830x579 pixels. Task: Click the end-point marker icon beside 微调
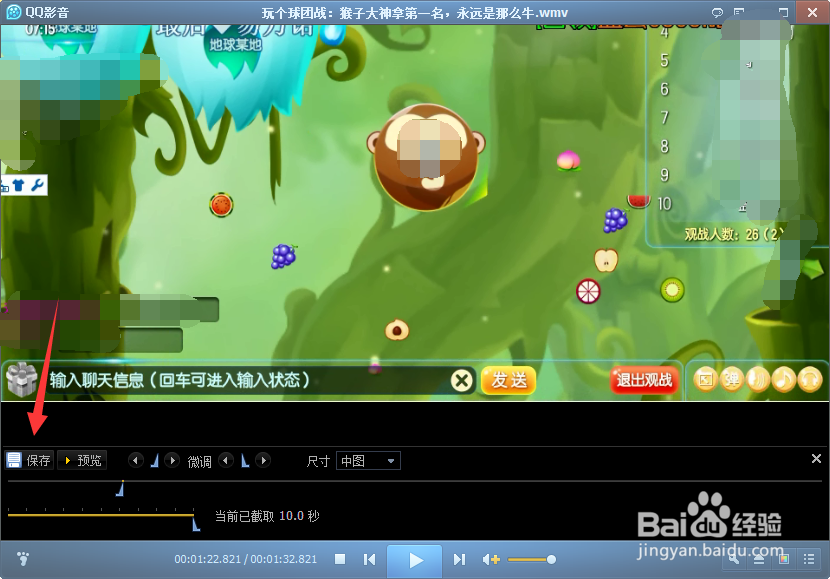tap(245, 460)
